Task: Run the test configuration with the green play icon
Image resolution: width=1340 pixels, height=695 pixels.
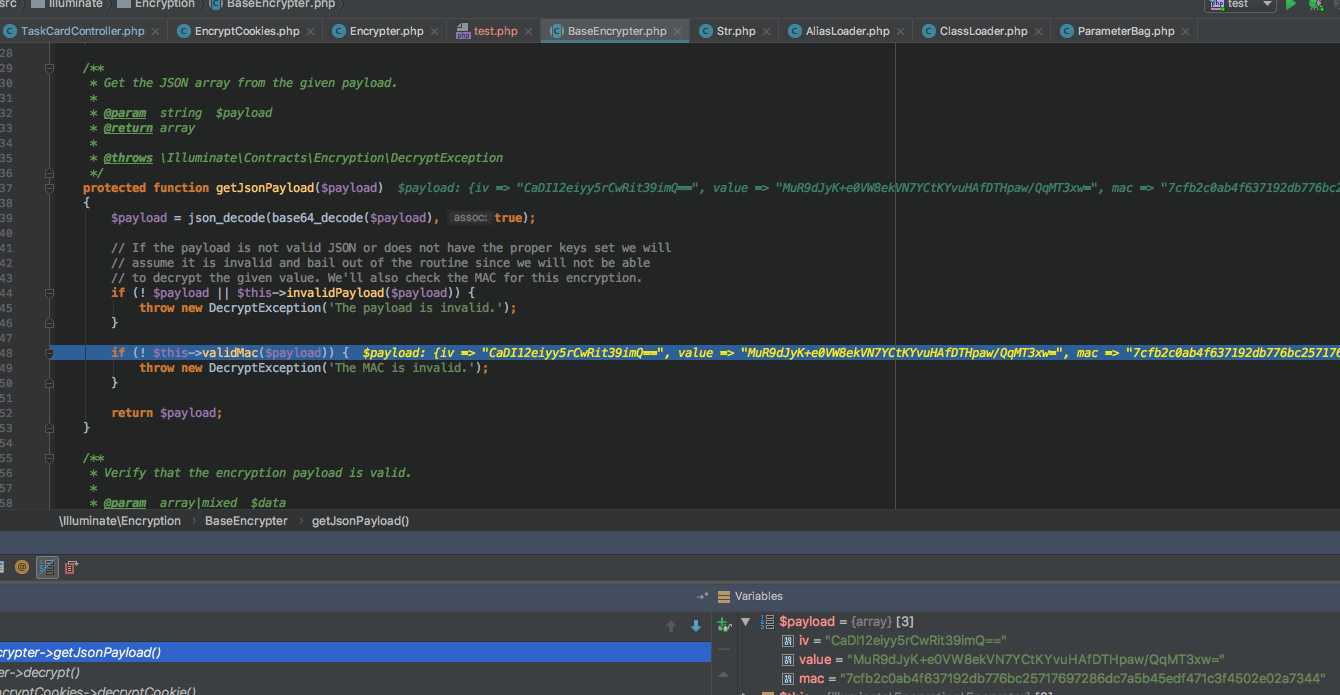Action: click(1291, 5)
